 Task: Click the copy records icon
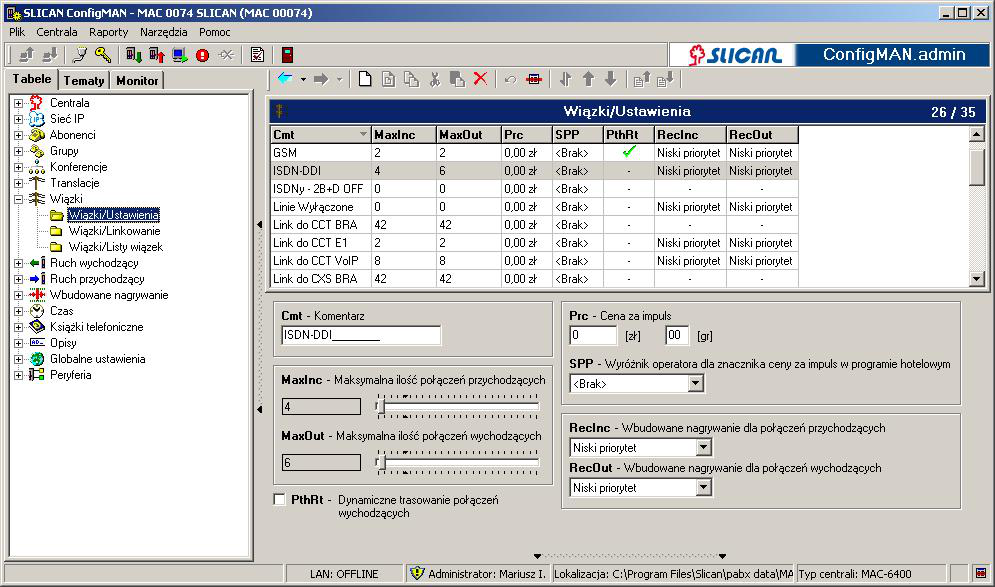click(411, 79)
